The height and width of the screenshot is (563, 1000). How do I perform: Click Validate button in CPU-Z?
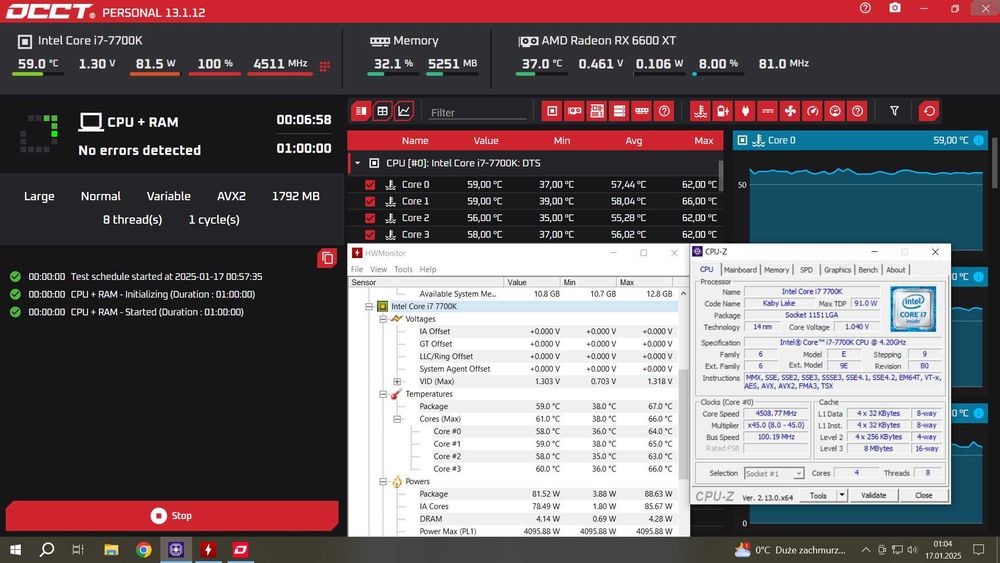click(873, 495)
